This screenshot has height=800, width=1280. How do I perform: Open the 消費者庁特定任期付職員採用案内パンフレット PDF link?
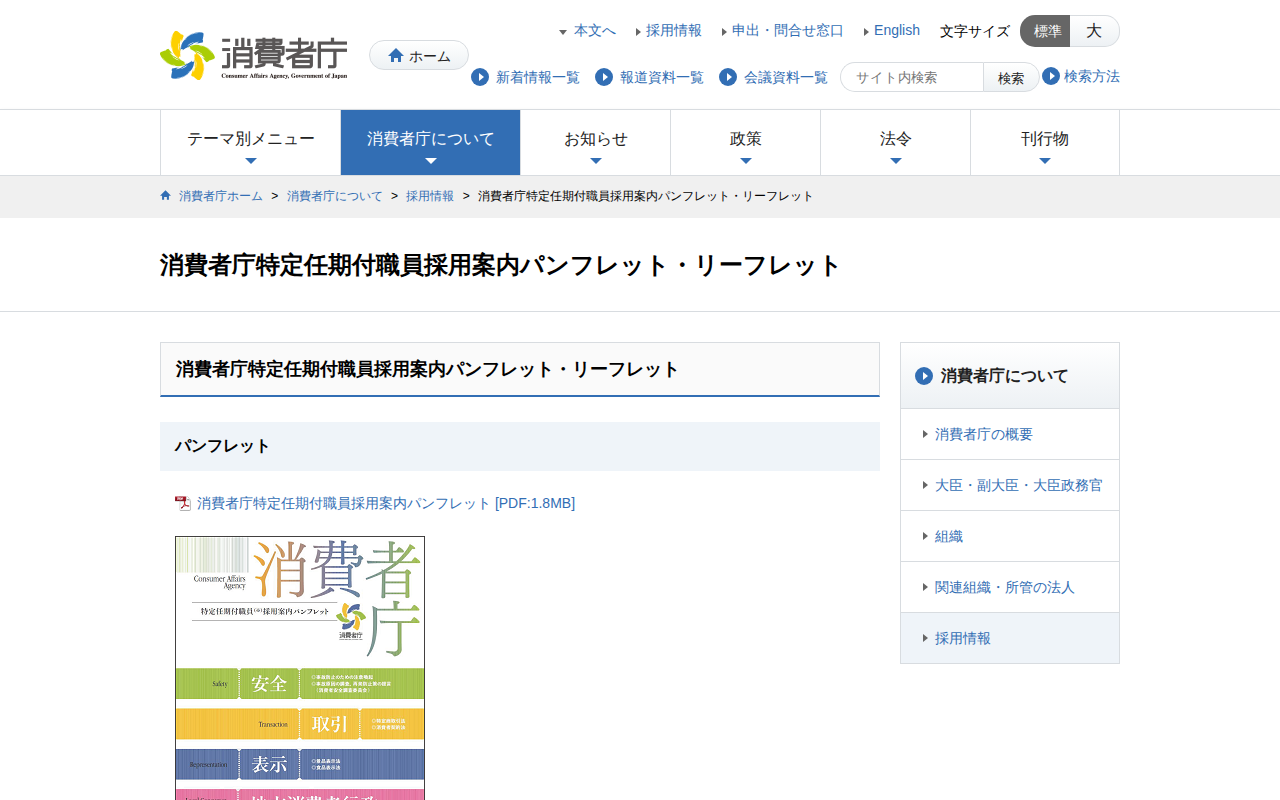[x=386, y=504]
